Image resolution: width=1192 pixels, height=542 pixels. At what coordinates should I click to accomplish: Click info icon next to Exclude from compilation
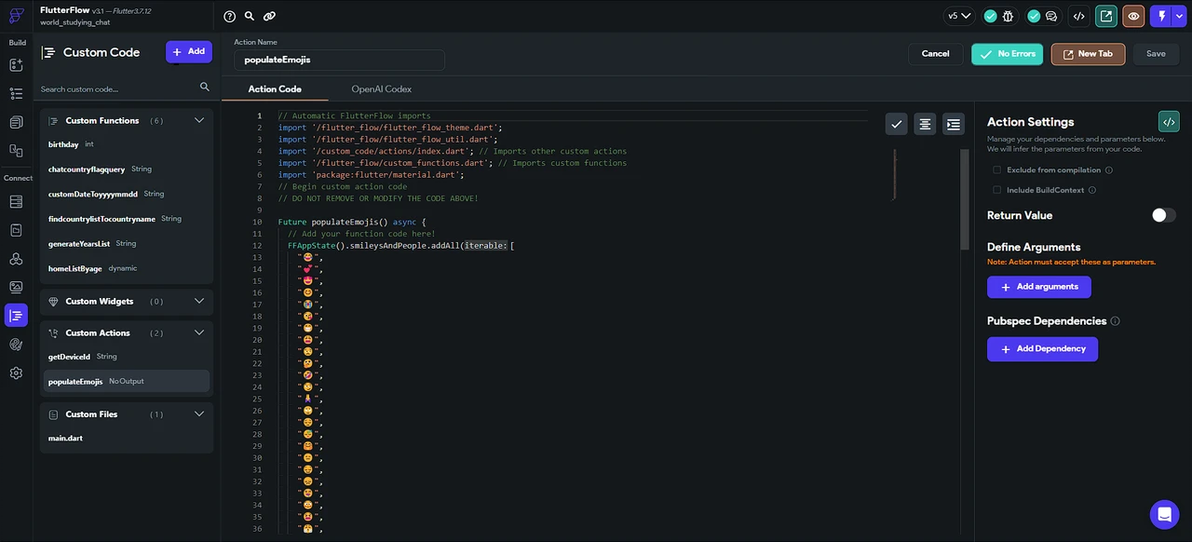(x=1108, y=170)
